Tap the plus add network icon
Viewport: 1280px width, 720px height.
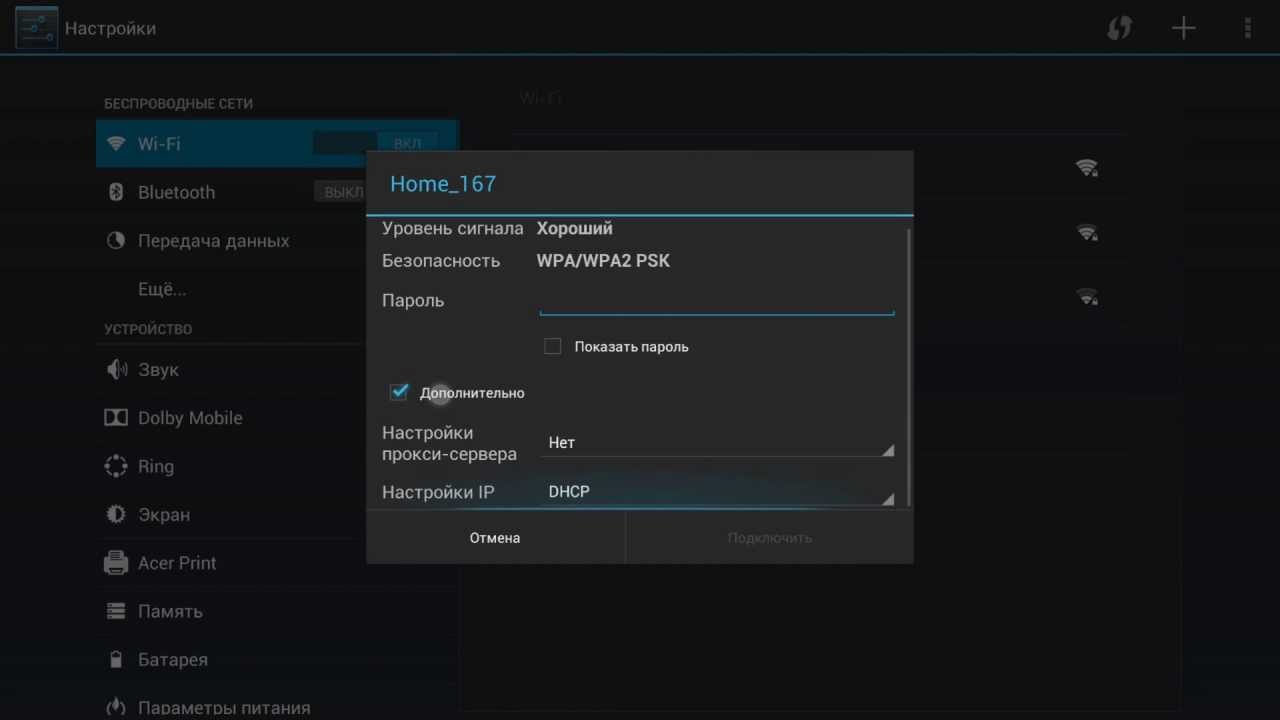(1183, 28)
